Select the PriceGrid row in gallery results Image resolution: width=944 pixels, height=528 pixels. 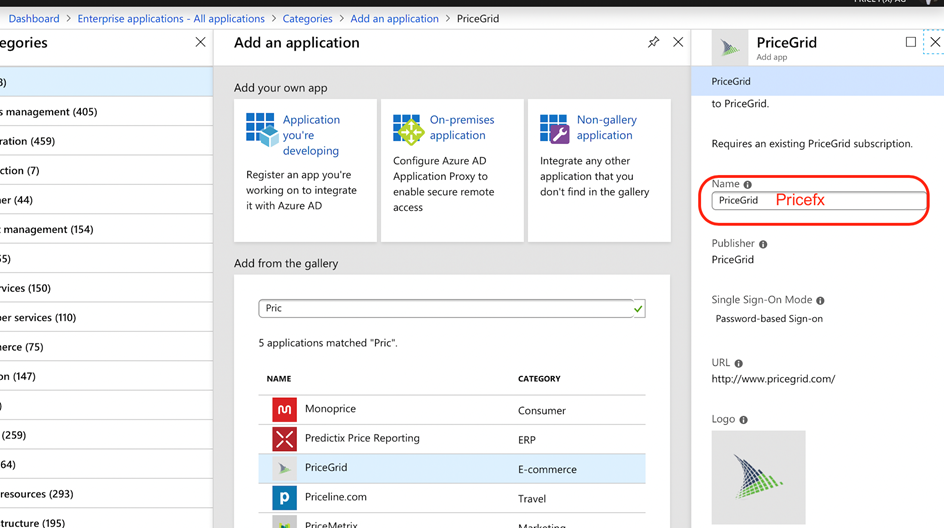coord(451,468)
